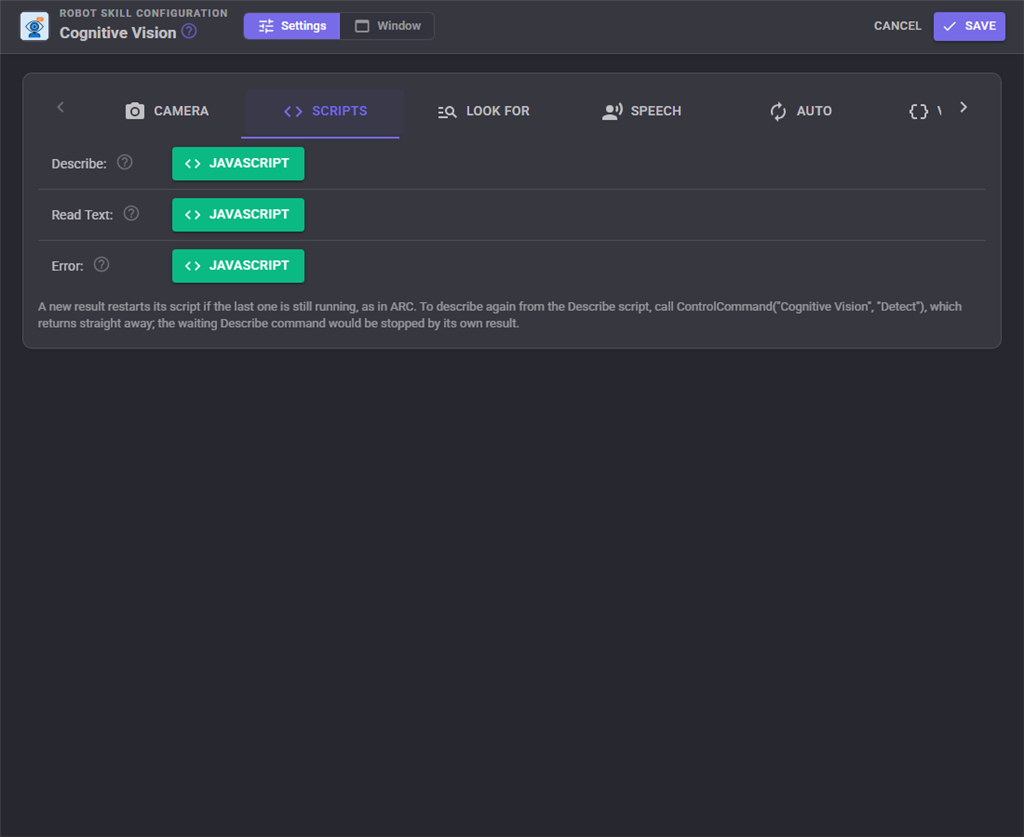Open the Speech tab
Screen dimensions: 1024x837
[641, 111]
